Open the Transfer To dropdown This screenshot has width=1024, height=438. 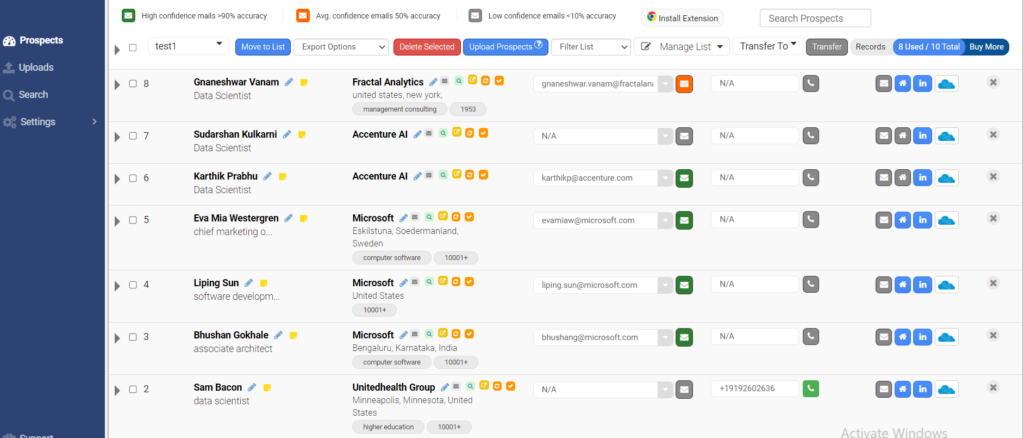768,46
